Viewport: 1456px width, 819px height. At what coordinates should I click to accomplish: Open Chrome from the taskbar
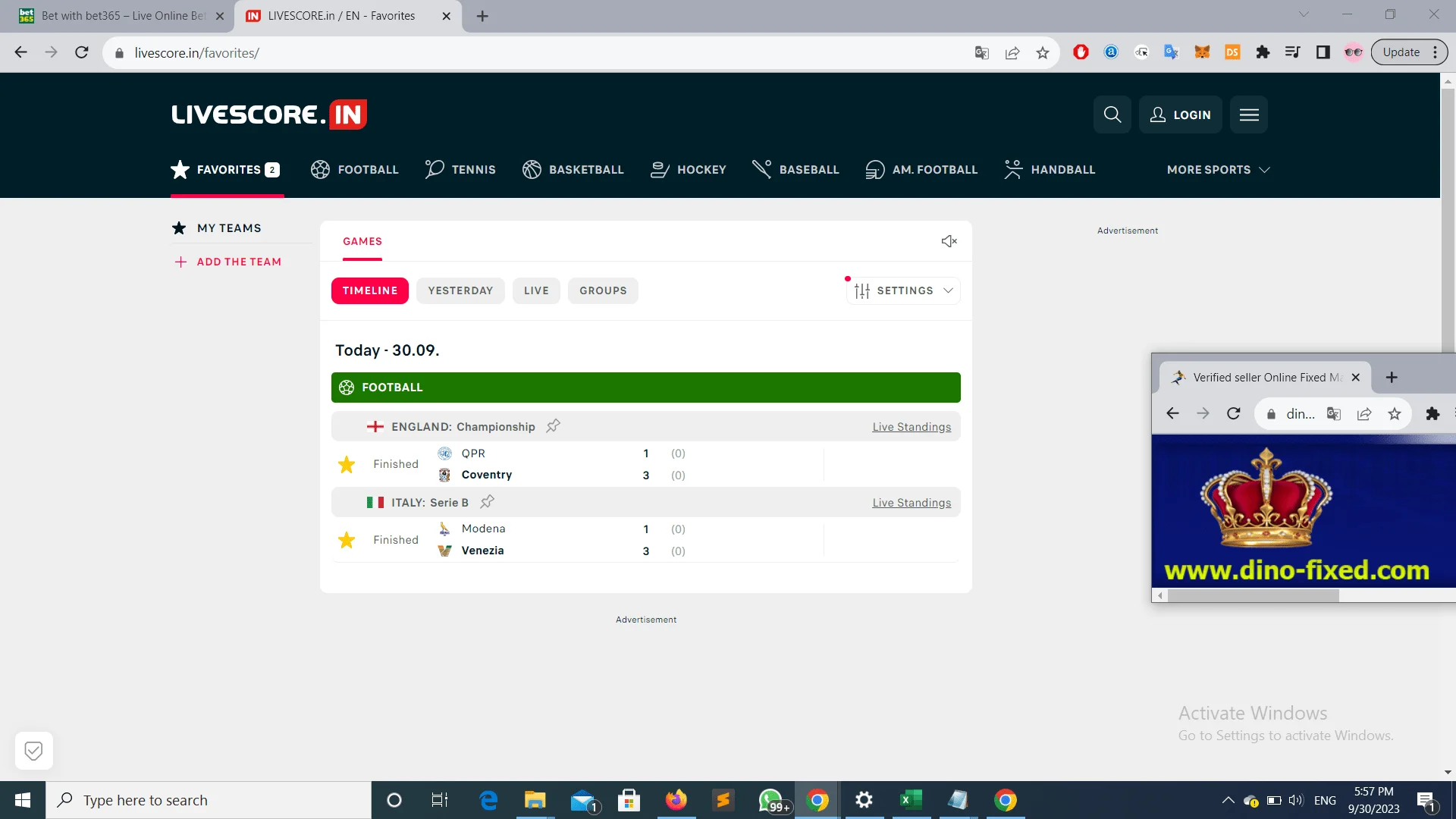[817, 799]
